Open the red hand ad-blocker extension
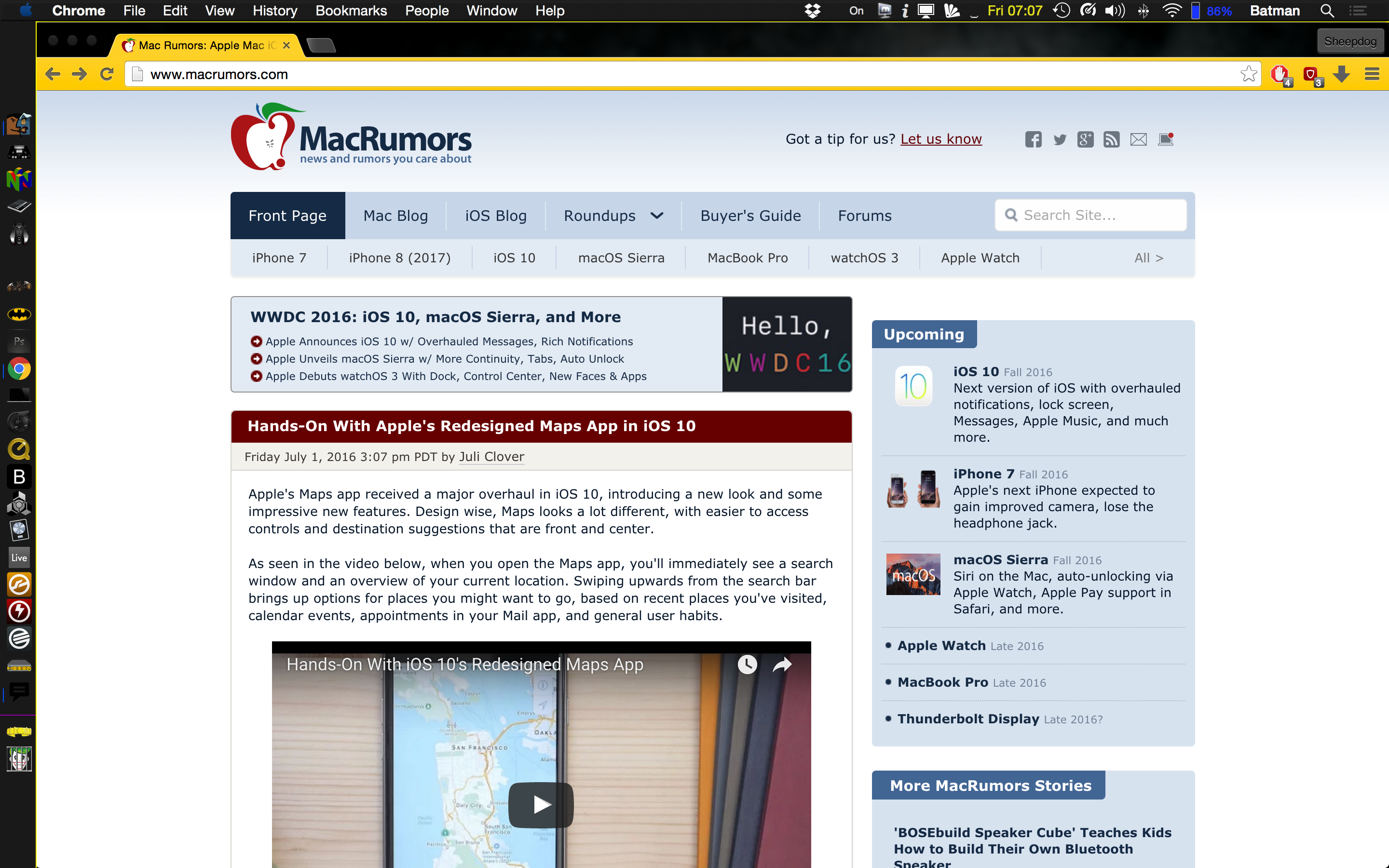The width and height of the screenshot is (1389, 868). 1280,75
